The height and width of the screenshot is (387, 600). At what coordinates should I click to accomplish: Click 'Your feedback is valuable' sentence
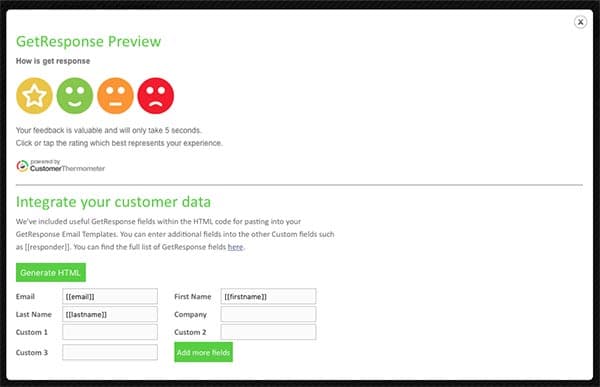pos(109,130)
